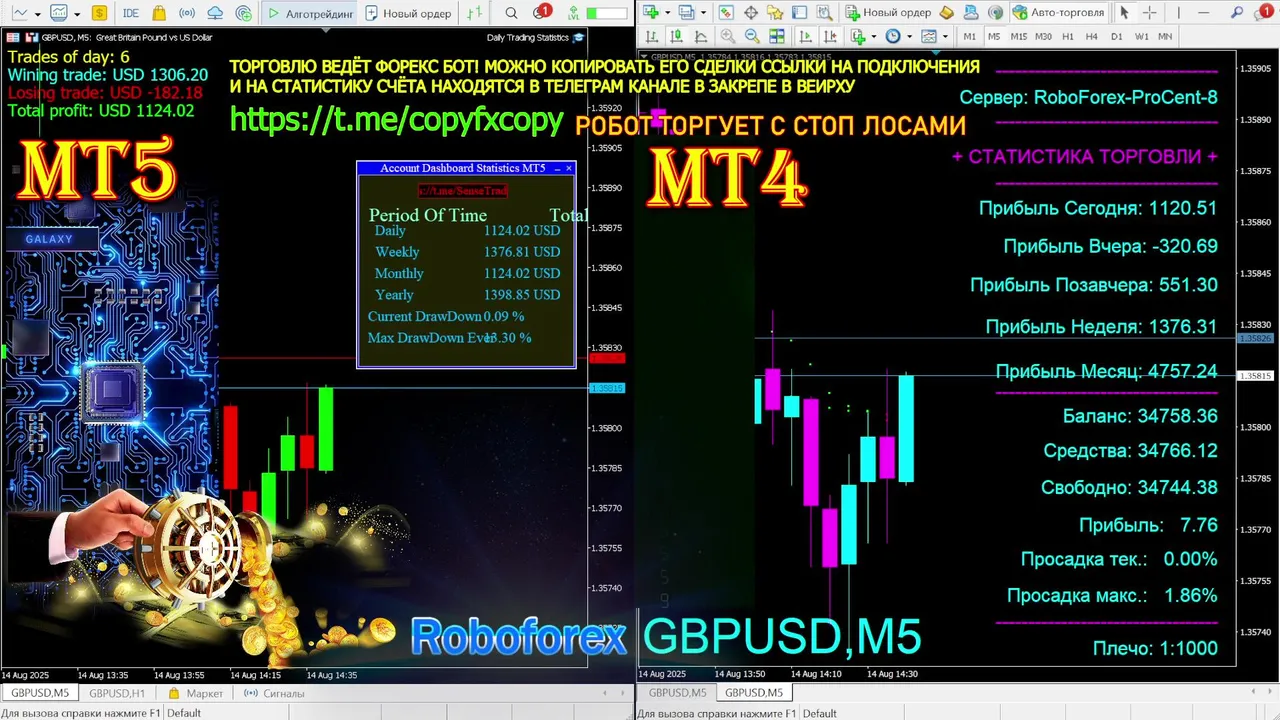Select the vertical line tool in MT4
The image size is (1280, 720).
[x=1178, y=12]
